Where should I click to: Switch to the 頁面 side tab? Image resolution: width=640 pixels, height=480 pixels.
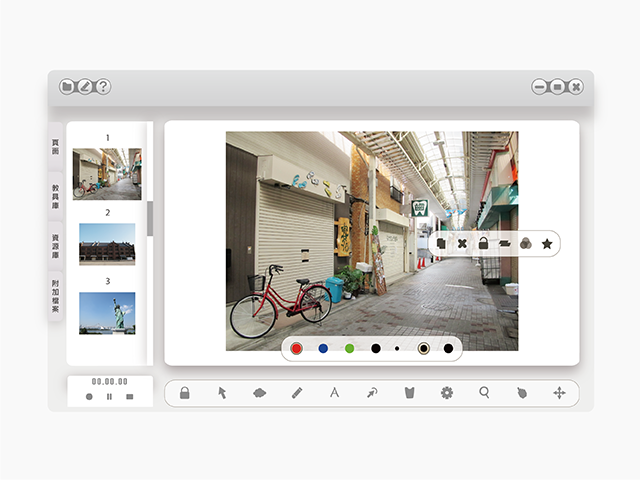tap(55, 145)
